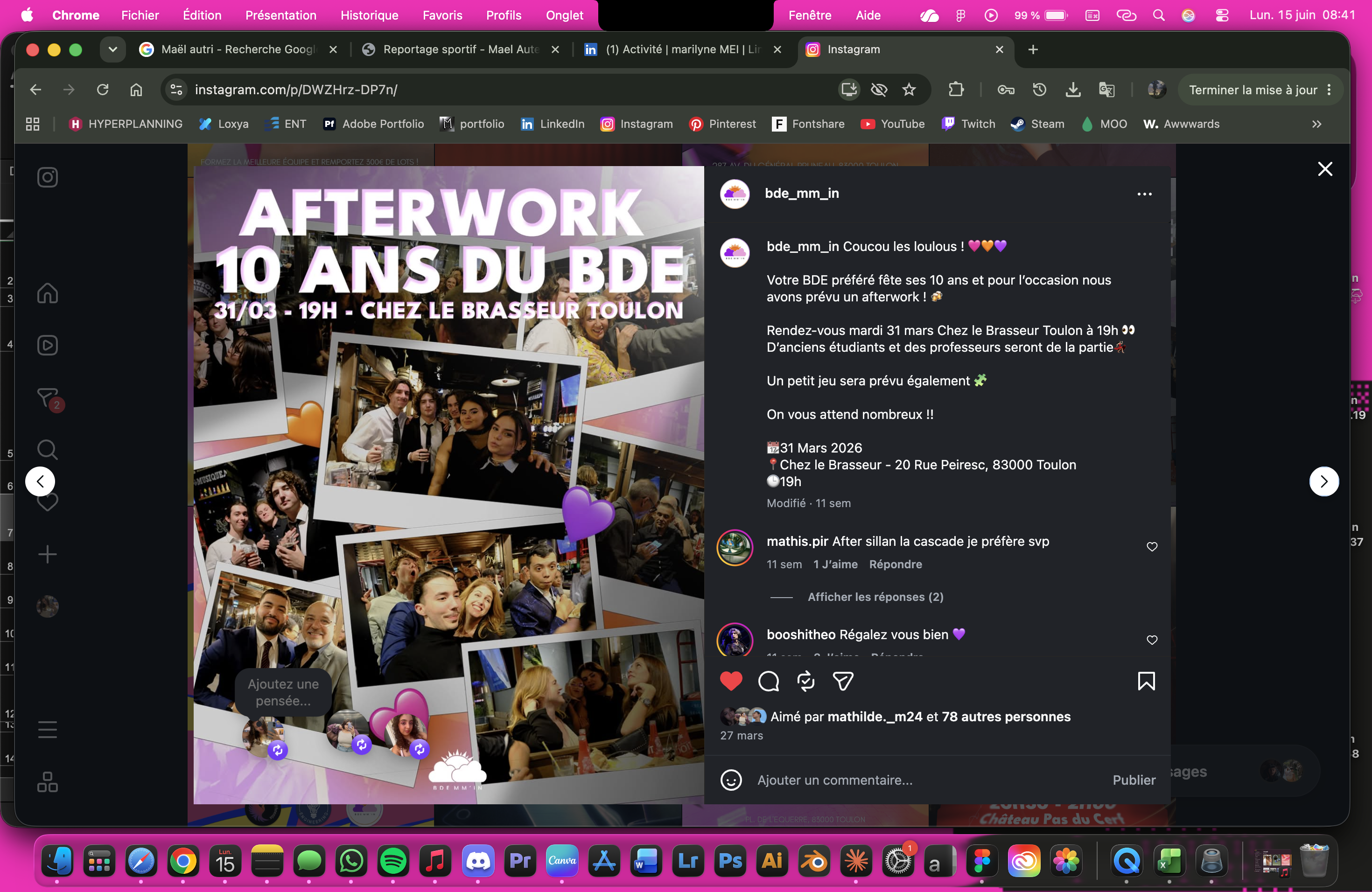Viewport: 1372px width, 892px height.
Task: Click Répondre under mathis.pir comment
Action: [x=895, y=564]
